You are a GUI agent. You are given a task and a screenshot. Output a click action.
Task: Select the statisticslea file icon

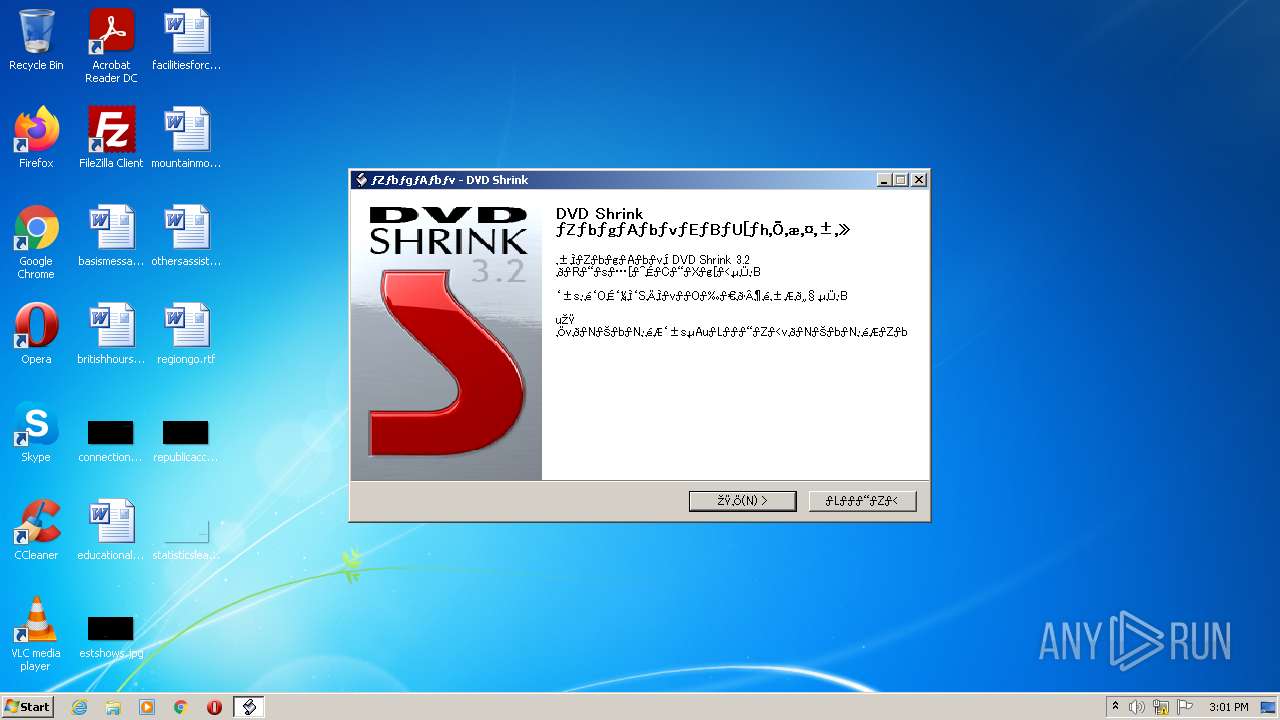(x=186, y=538)
